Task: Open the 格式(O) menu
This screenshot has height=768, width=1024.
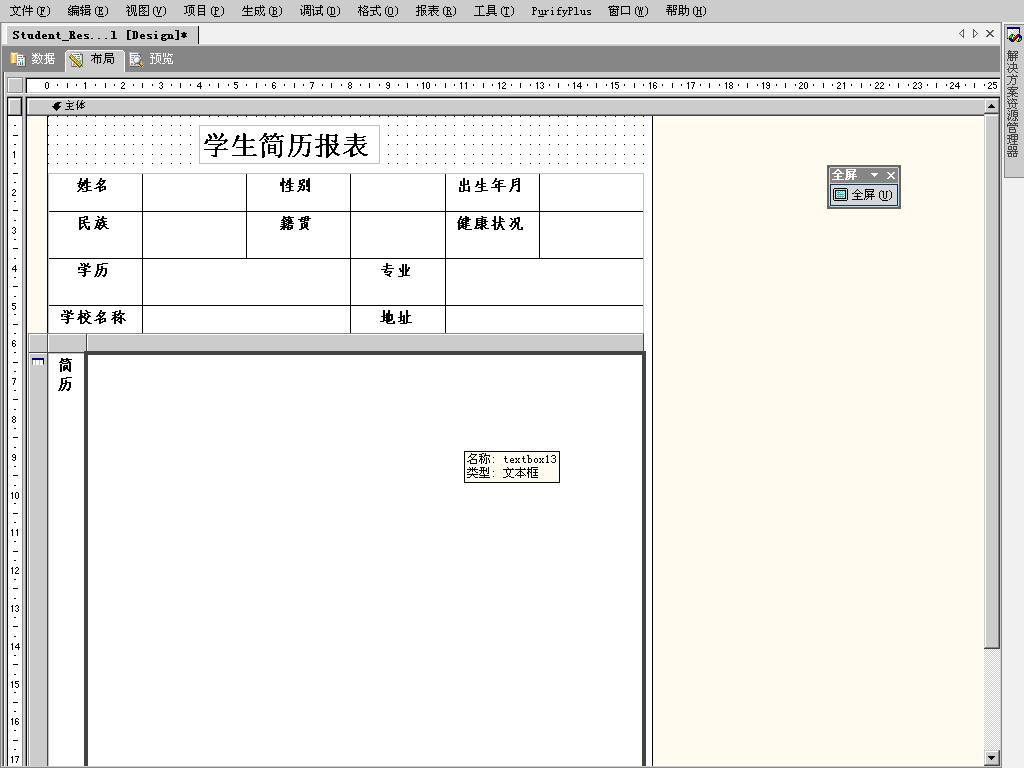Action: coord(377,11)
